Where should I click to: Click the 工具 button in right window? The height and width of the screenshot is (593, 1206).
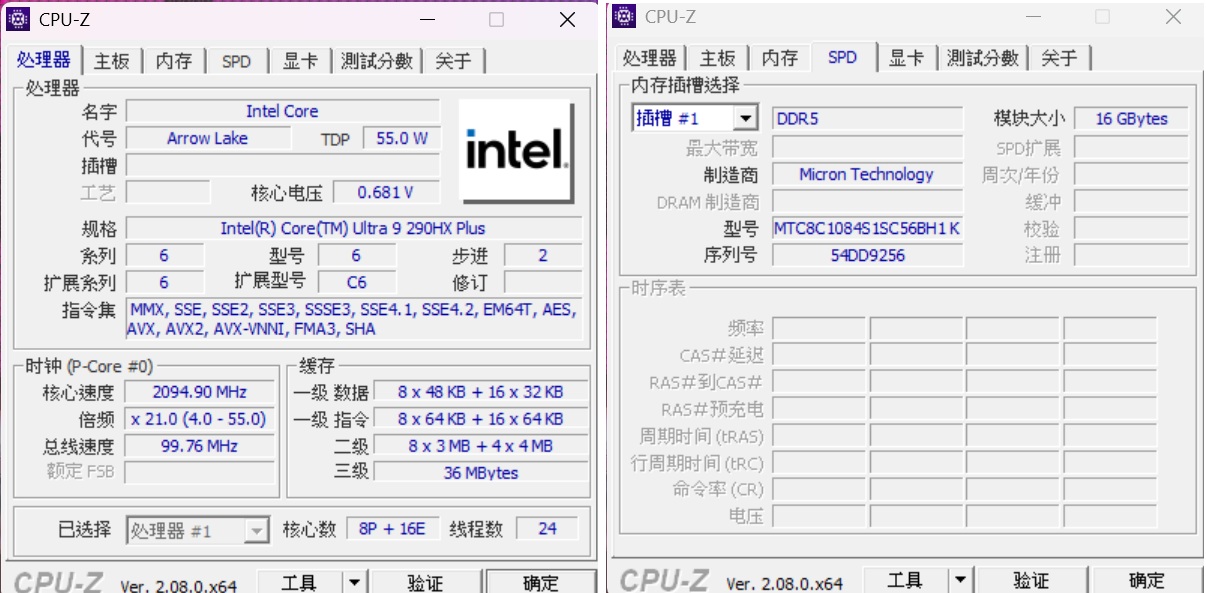point(905,580)
